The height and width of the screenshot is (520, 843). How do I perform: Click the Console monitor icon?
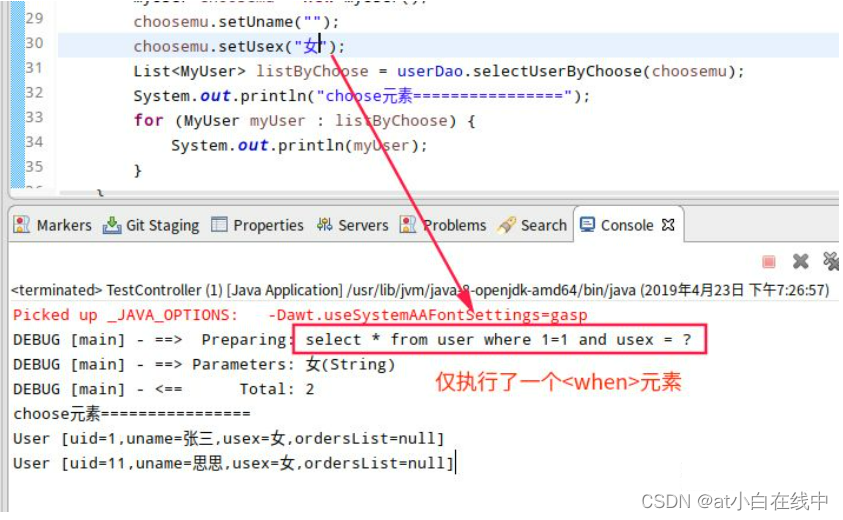click(x=588, y=224)
